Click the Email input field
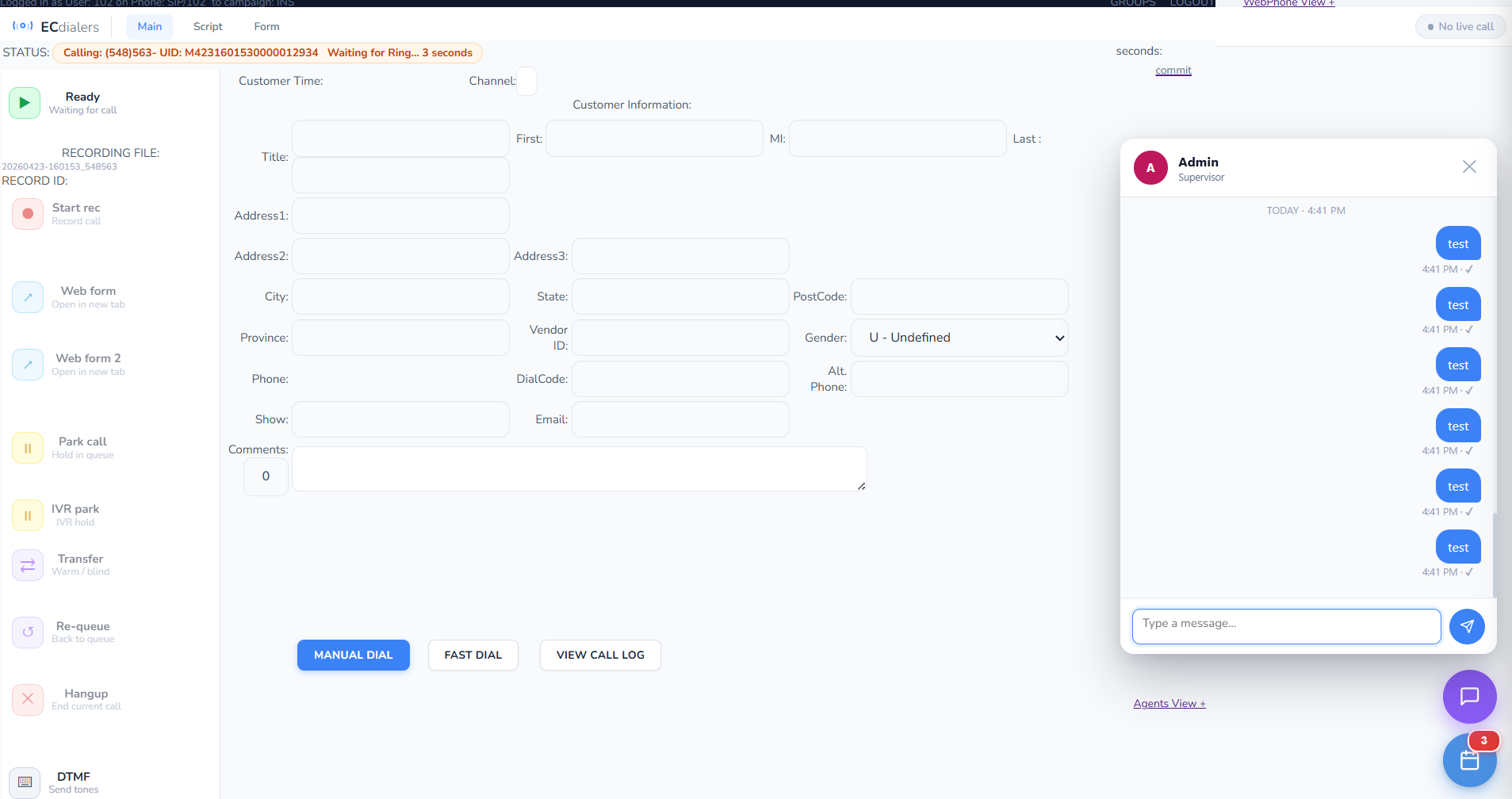This screenshot has height=799, width=1512. [680, 419]
